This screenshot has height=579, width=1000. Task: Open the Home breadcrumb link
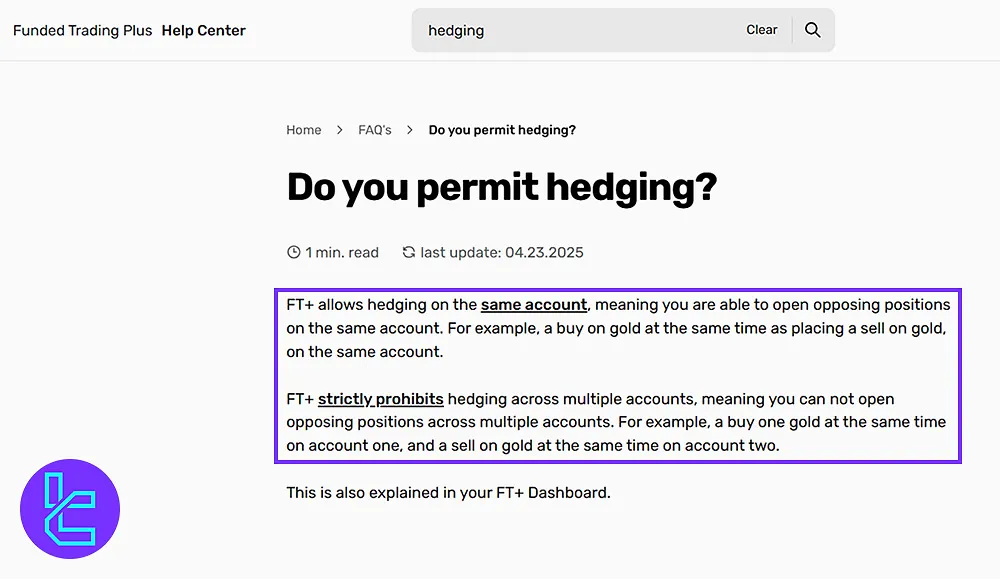[x=304, y=129]
